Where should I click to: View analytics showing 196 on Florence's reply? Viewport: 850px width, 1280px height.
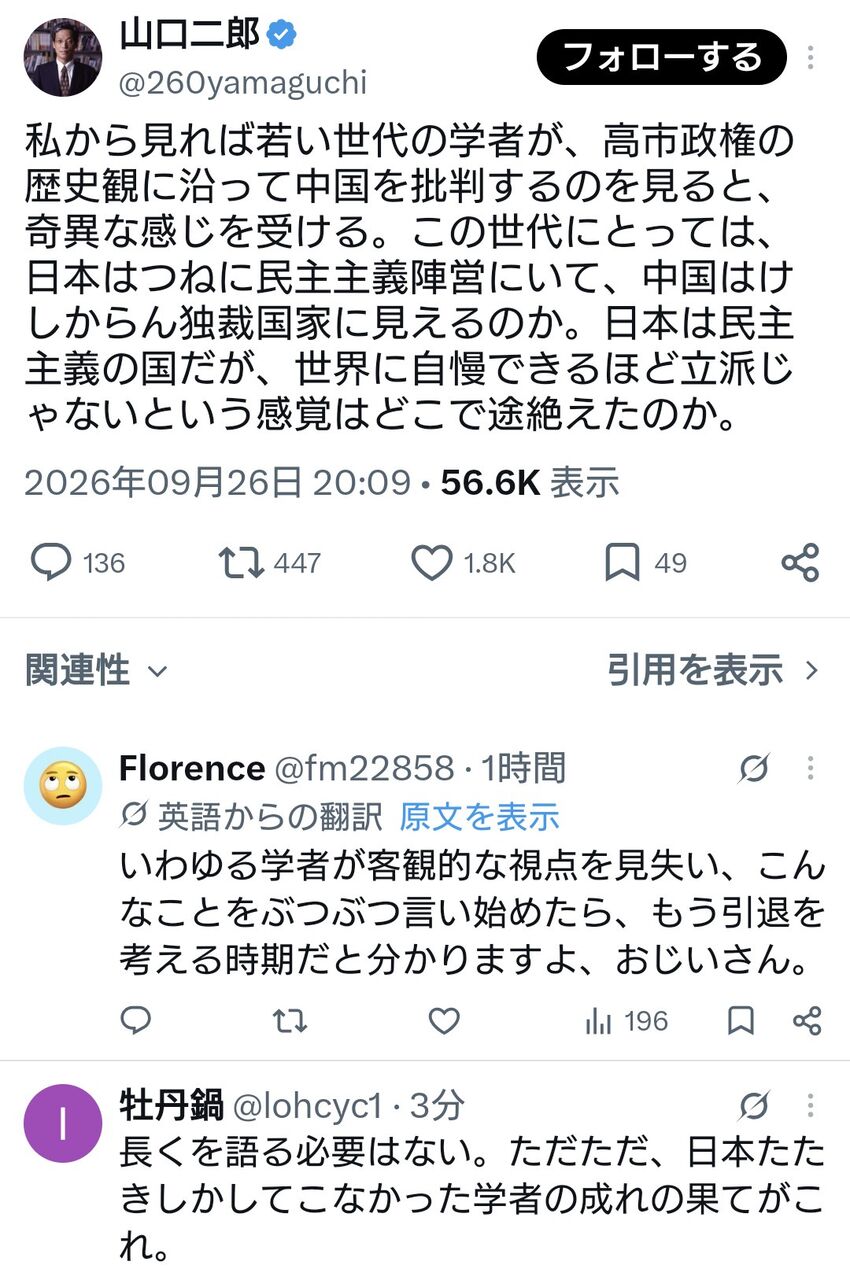(625, 1021)
